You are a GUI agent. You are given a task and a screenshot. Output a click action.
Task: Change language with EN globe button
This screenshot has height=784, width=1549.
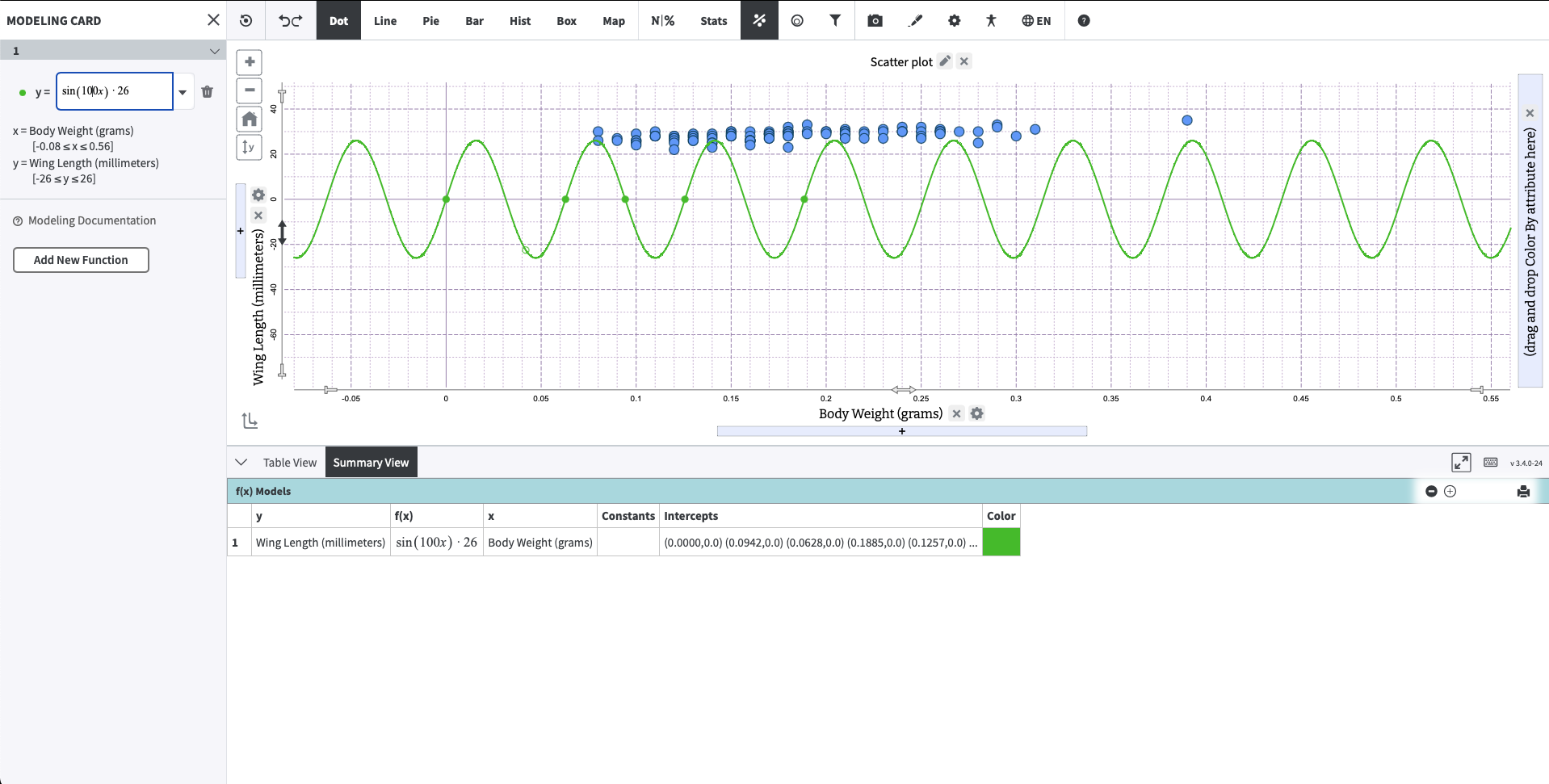click(x=1036, y=20)
